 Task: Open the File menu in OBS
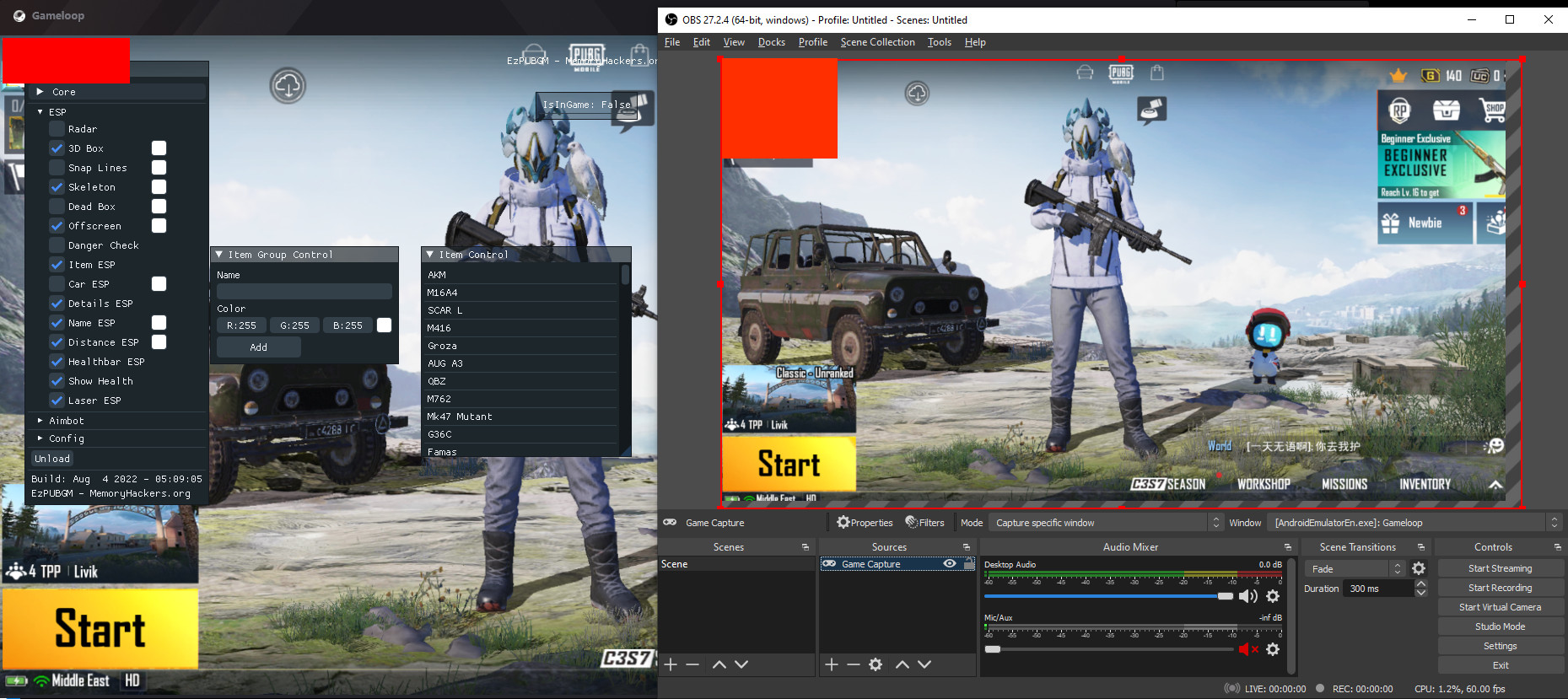672,42
